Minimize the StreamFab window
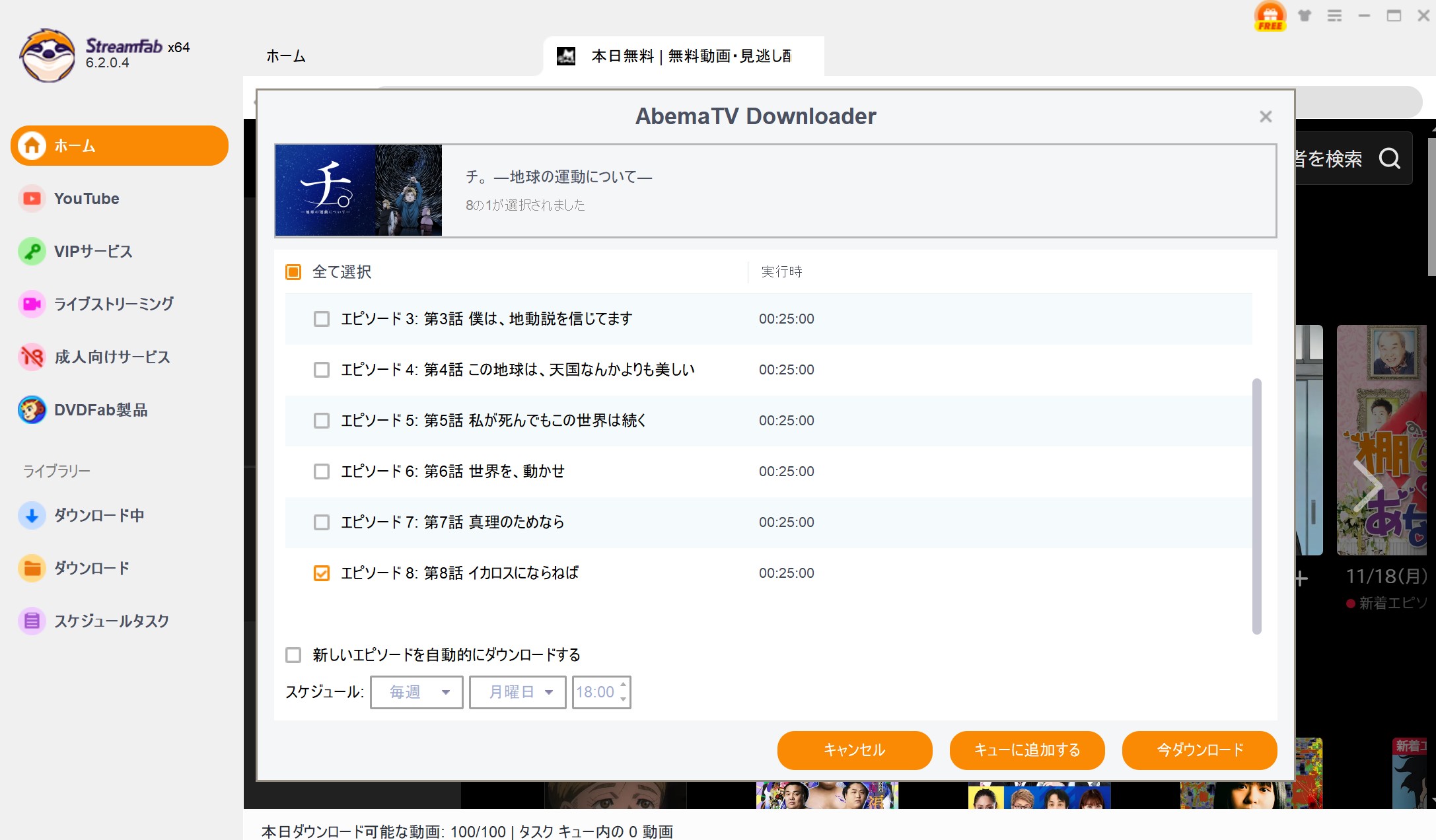 tap(1364, 15)
